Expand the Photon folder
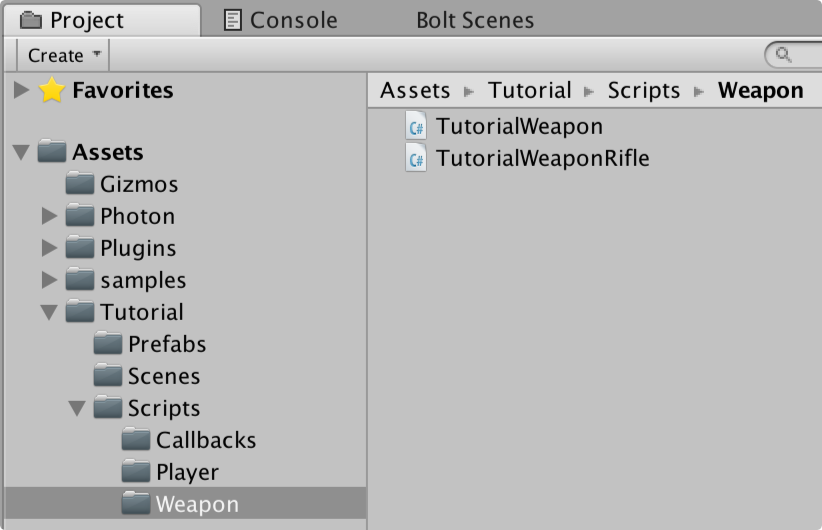 tap(49, 216)
